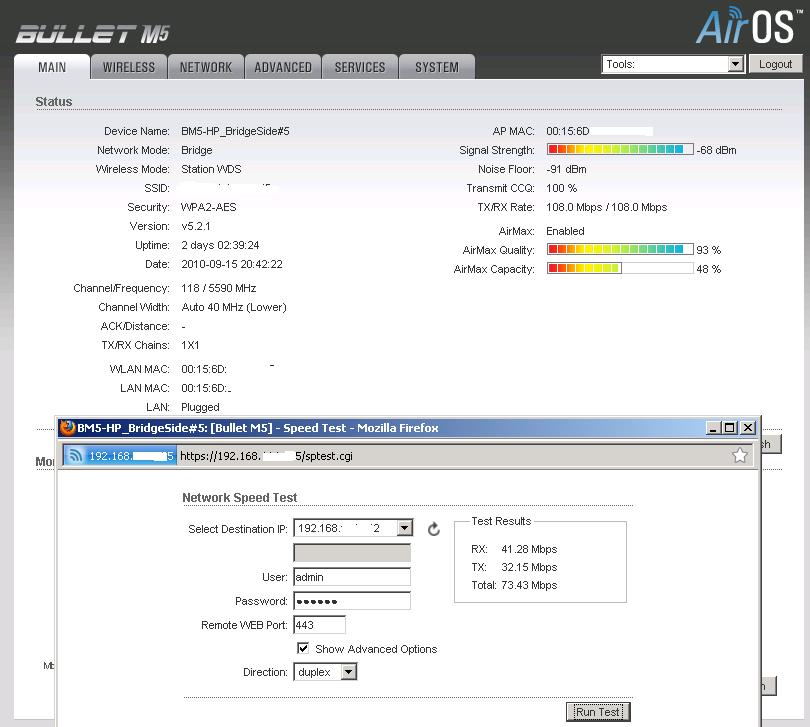
Task: Click the -68 dBm signal strength value
Action: pyautogui.click(x=716, y=150)
